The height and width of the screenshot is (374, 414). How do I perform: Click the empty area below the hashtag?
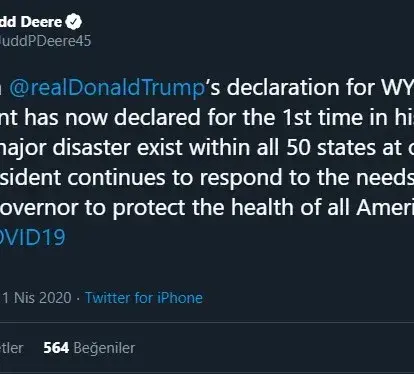pos(207,267)
